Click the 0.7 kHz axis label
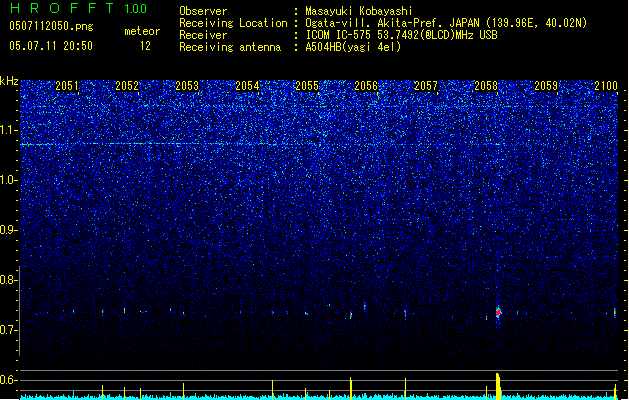Image resolution: width=629 pixels, height=400 pixels. pyautogui.click(x=9, y=330)
